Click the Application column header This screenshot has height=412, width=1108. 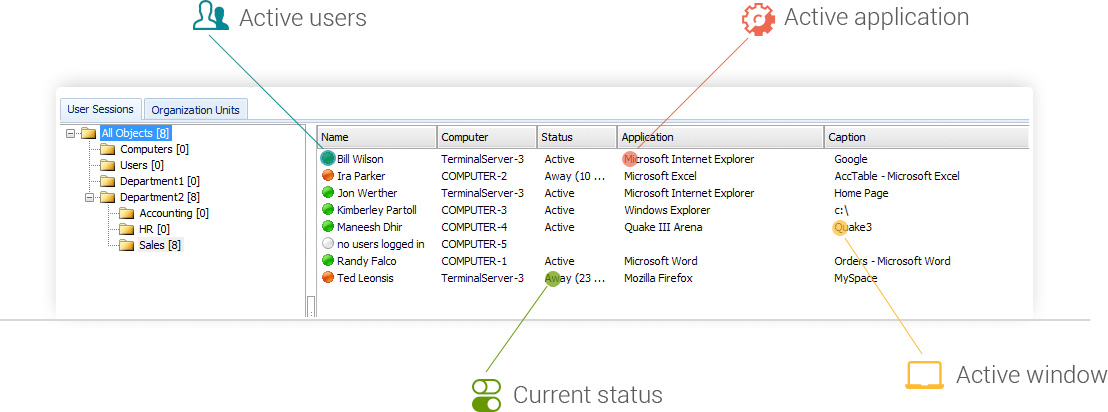tap(719, 137)
